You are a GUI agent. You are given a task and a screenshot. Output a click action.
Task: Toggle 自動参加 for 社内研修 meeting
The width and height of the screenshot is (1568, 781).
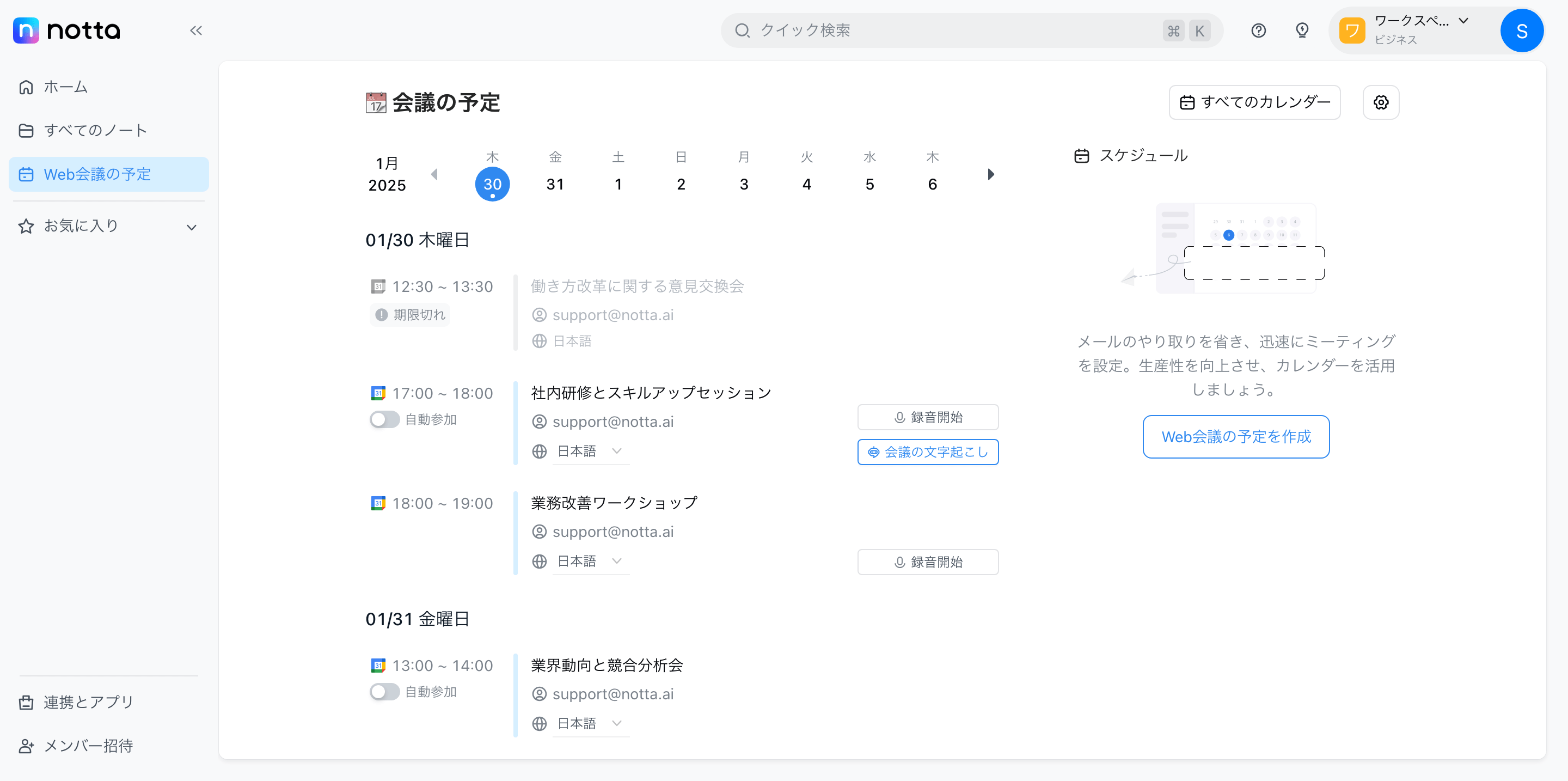(x=385, y=419)
